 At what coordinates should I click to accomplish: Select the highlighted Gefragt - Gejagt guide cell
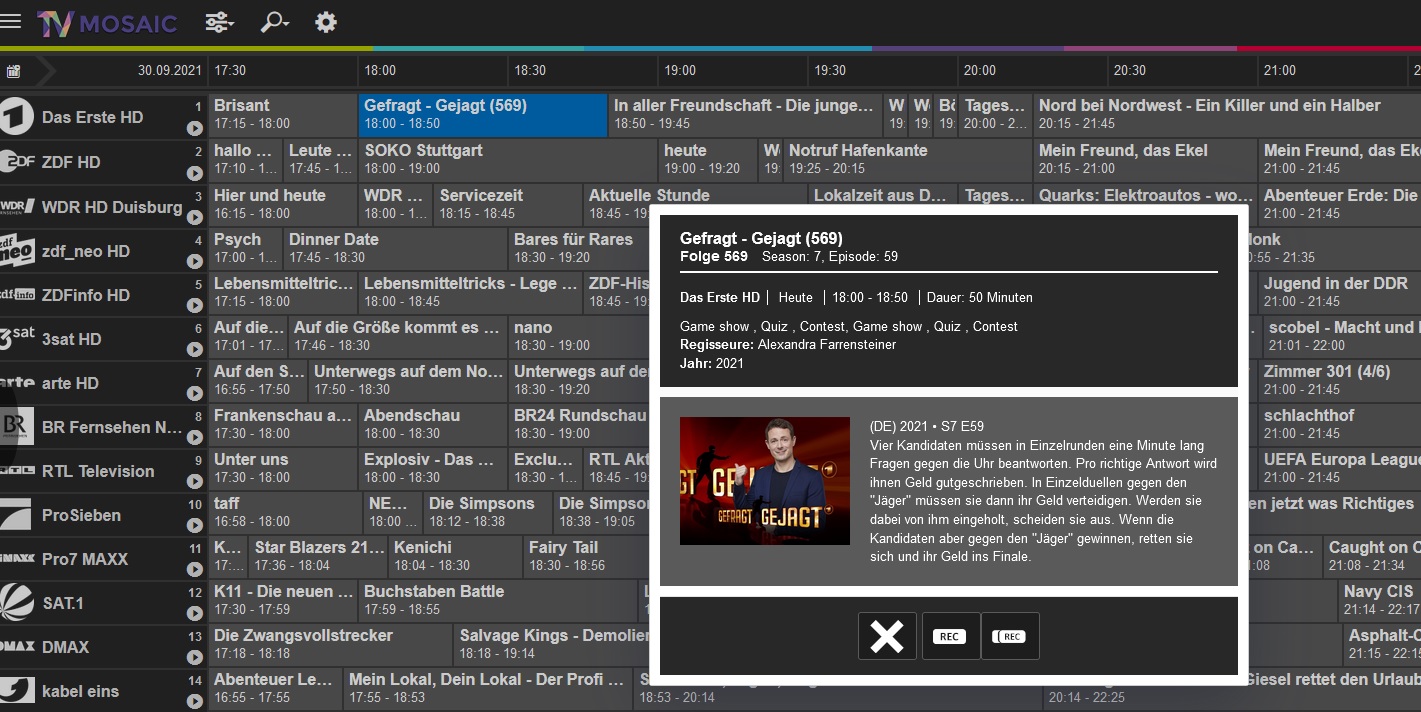483,115
